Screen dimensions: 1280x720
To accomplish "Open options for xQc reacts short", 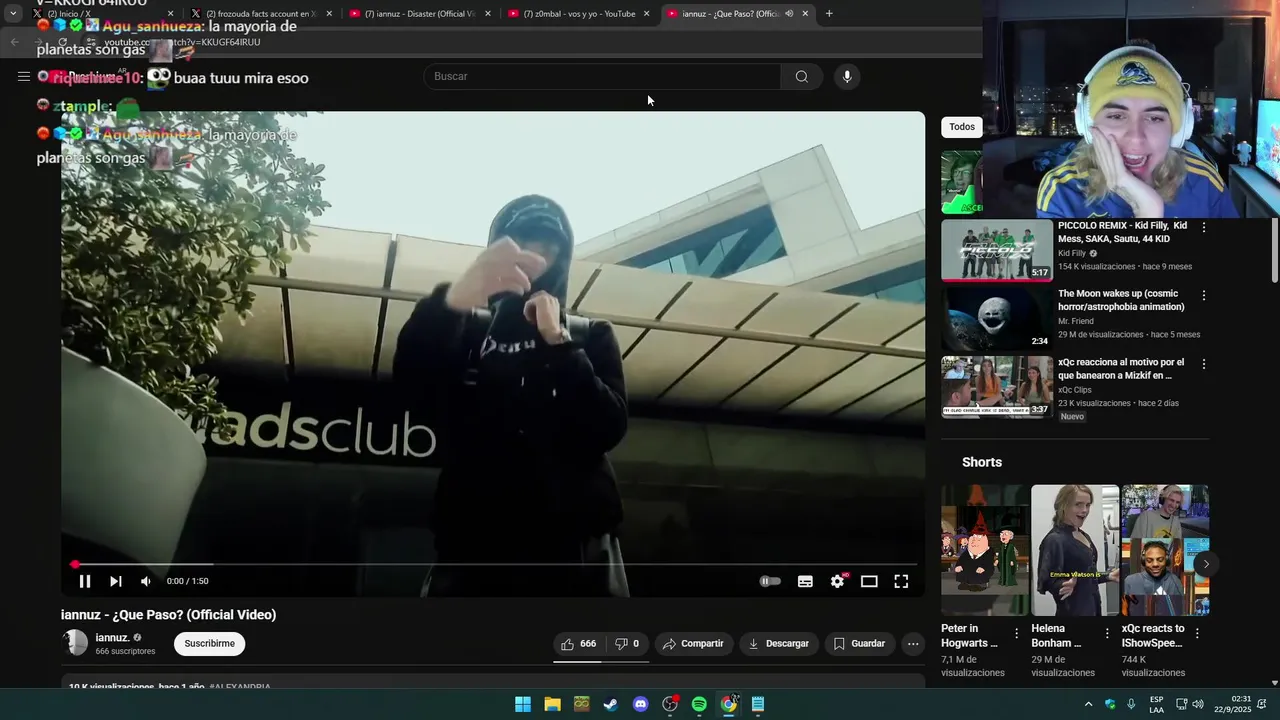I will tap(1197, 633).
